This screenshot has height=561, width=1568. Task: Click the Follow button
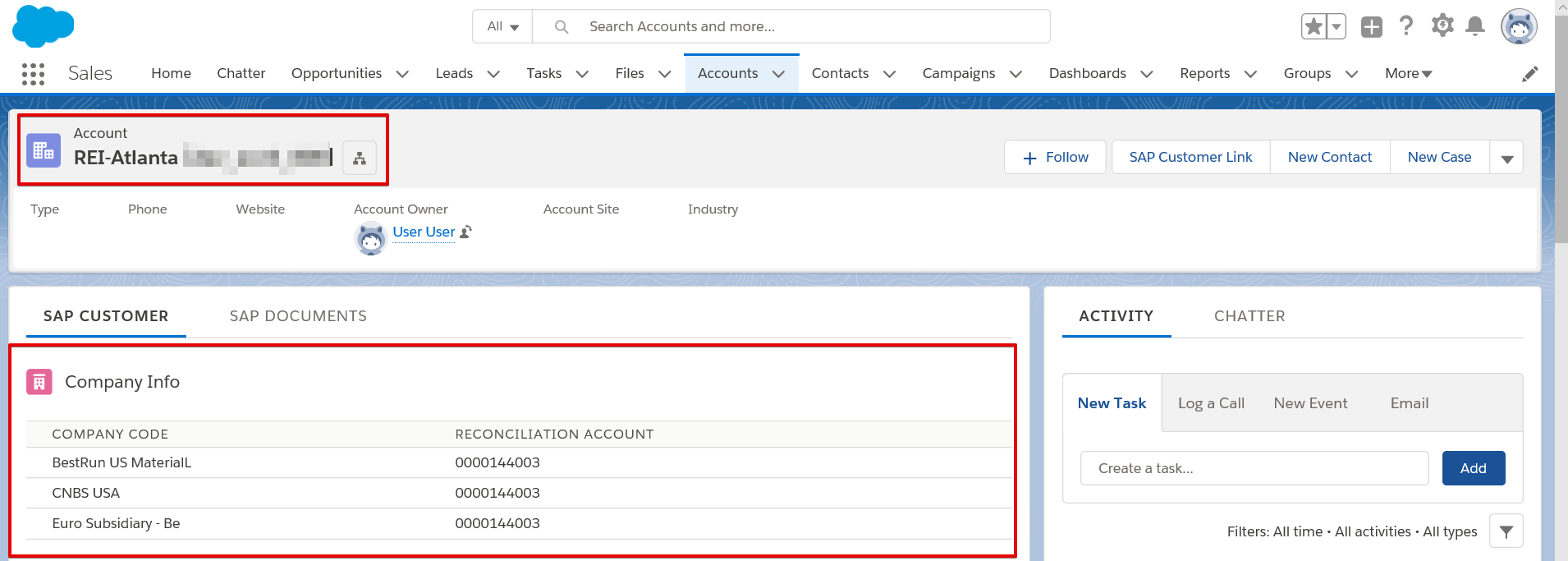(x=1055, y=158)
